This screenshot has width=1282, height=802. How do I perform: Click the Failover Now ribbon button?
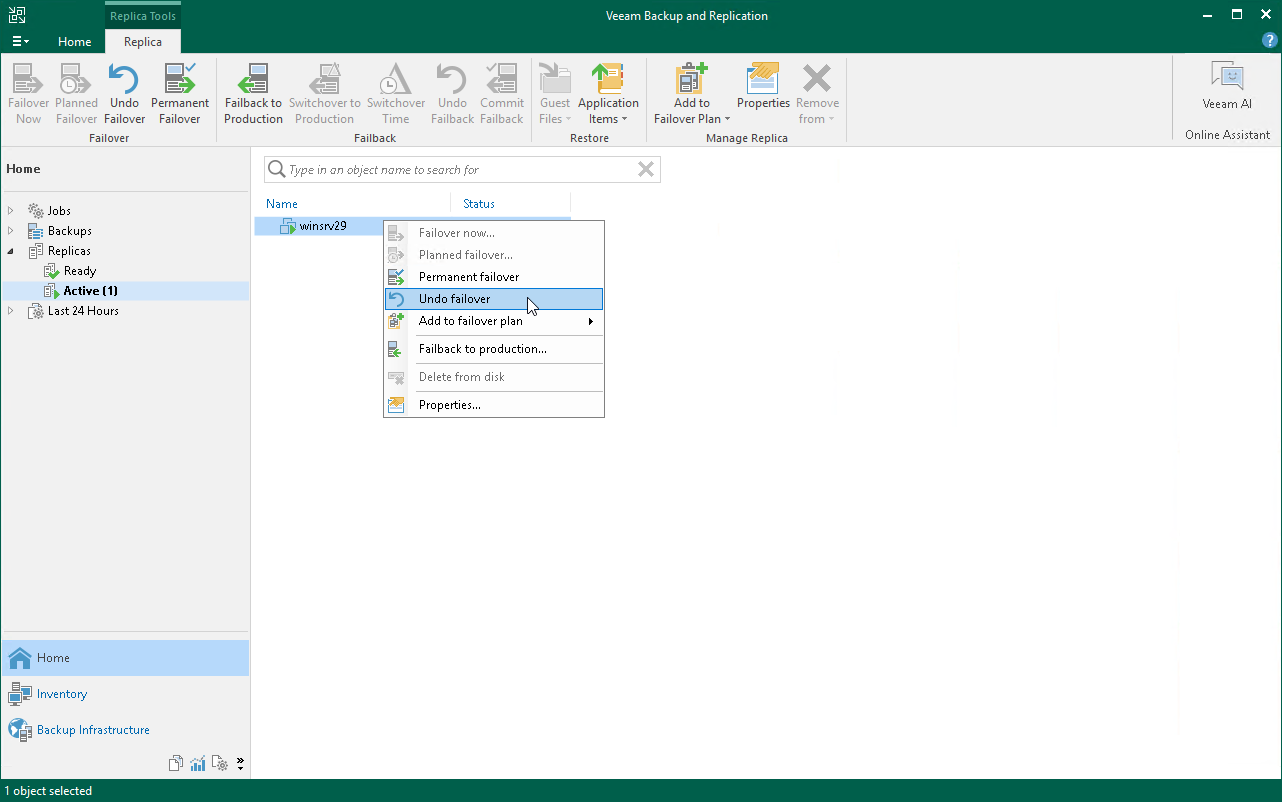[x=28, y=94]
